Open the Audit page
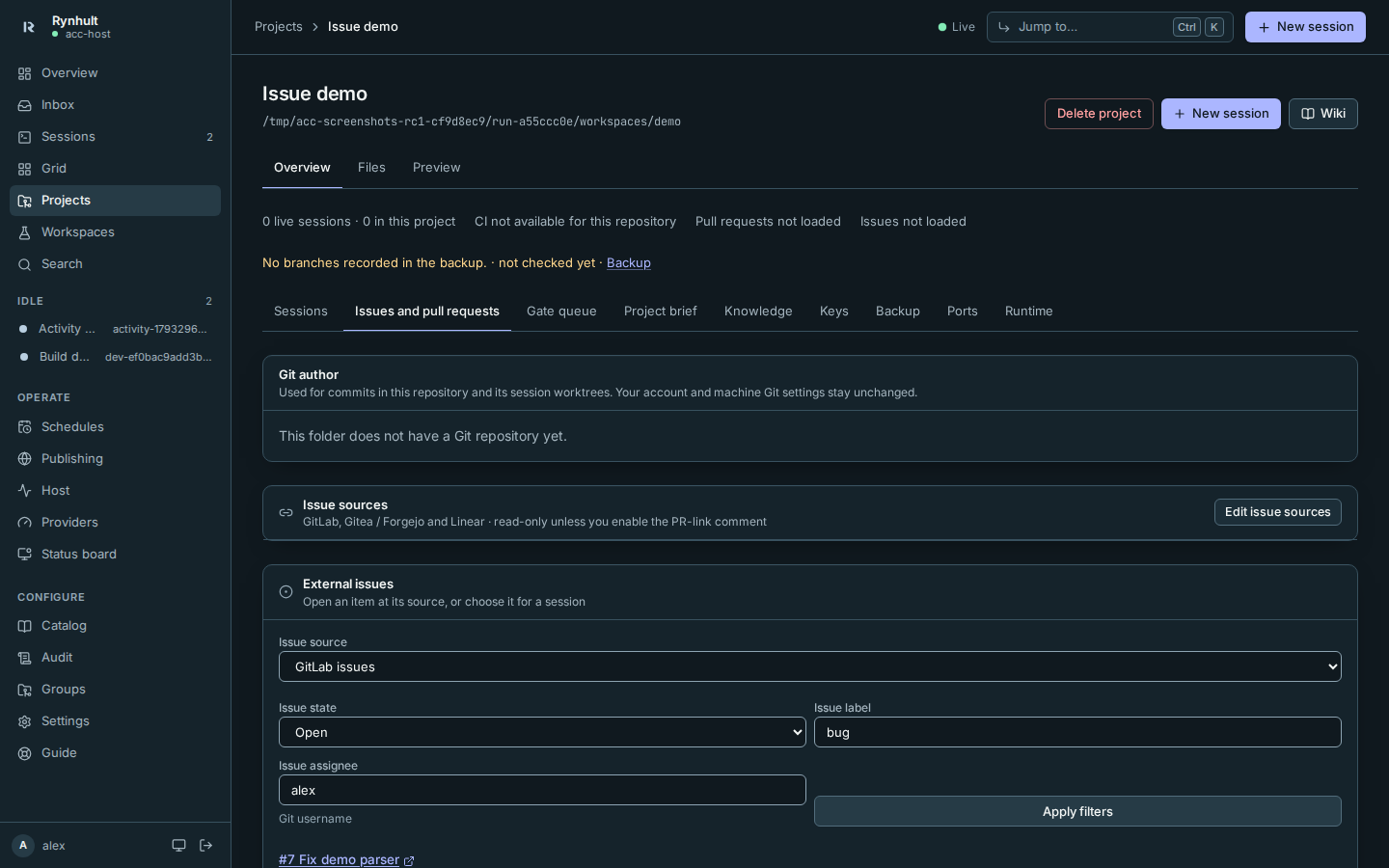Screen dimensions: 1389x868 pos(115,658)
